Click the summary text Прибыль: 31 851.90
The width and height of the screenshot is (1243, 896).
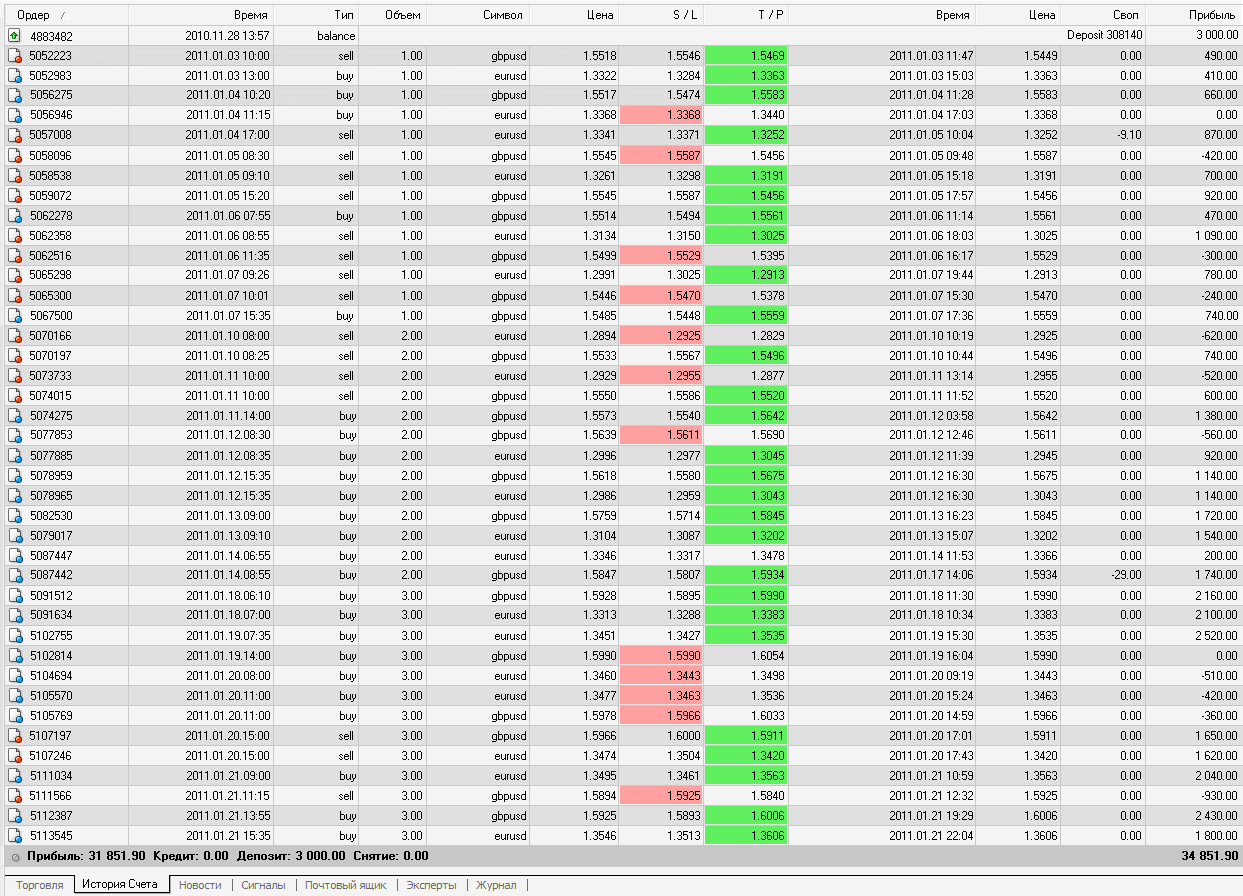[86, 856]
